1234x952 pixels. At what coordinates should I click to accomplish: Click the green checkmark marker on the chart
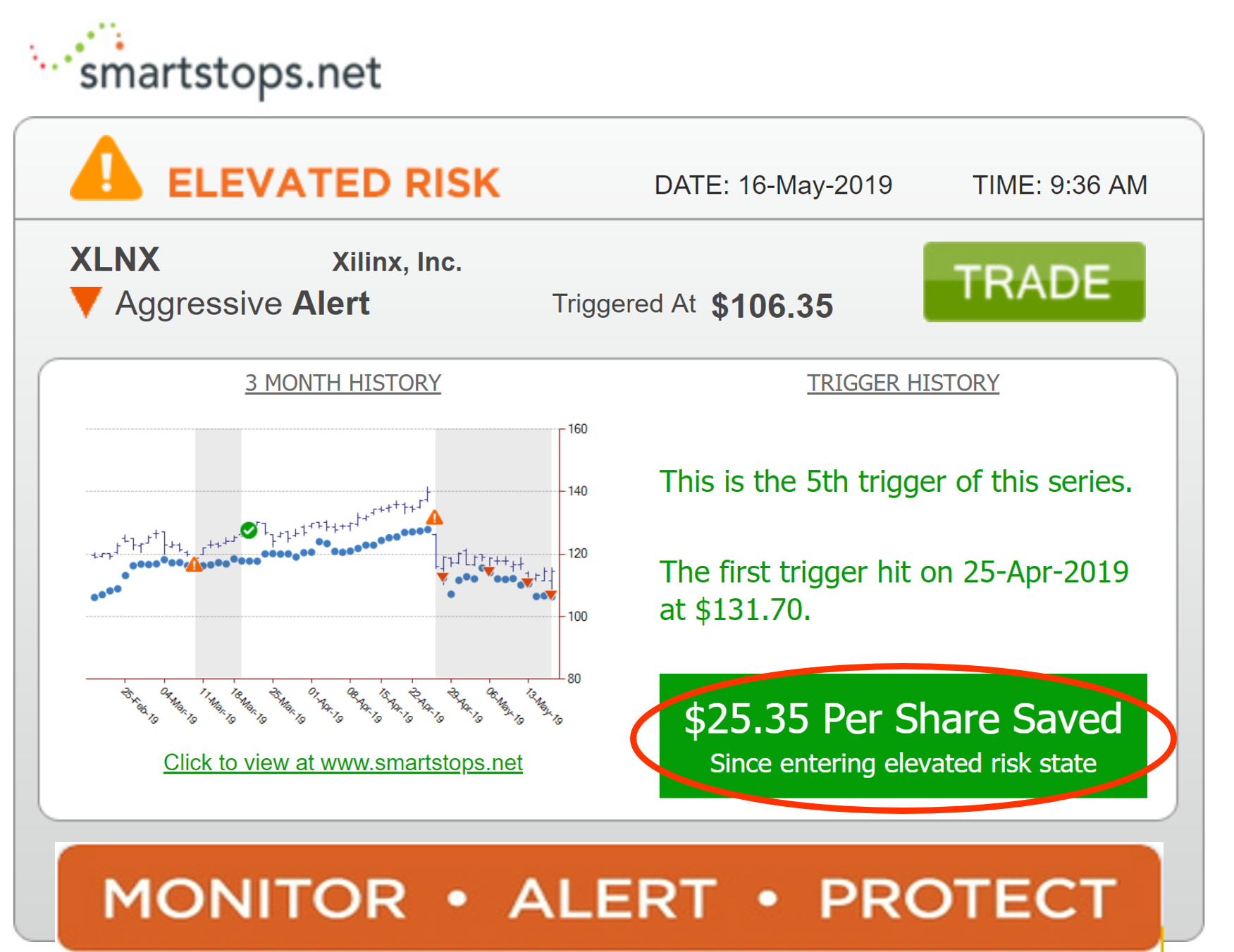[250, 530]
